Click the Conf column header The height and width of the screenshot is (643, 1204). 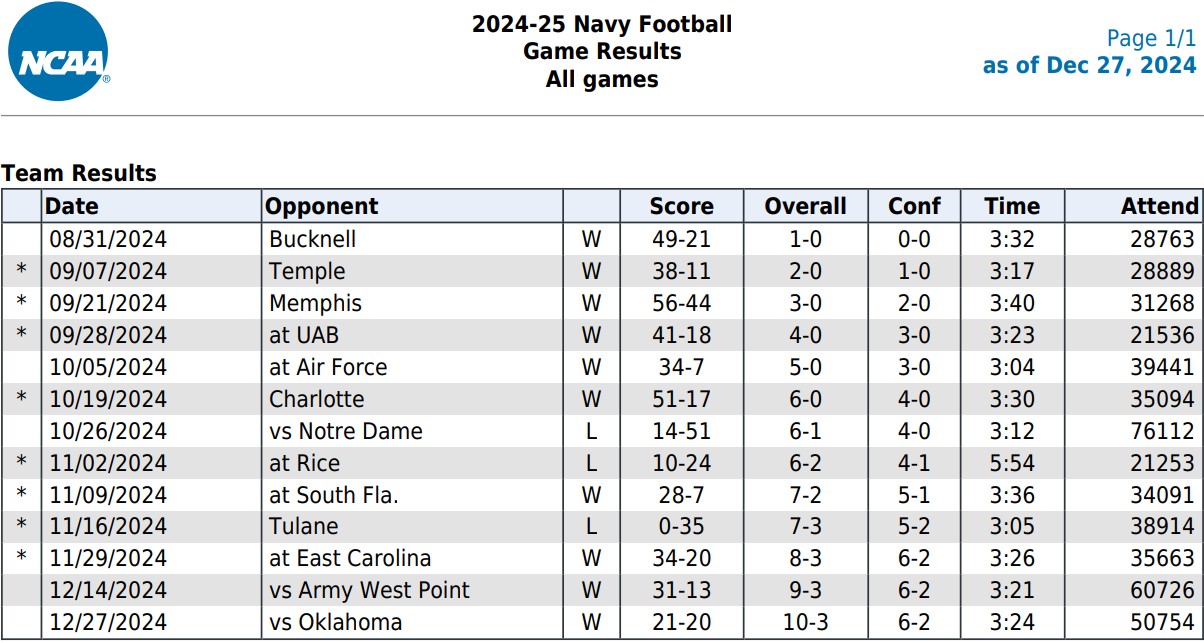914,207
